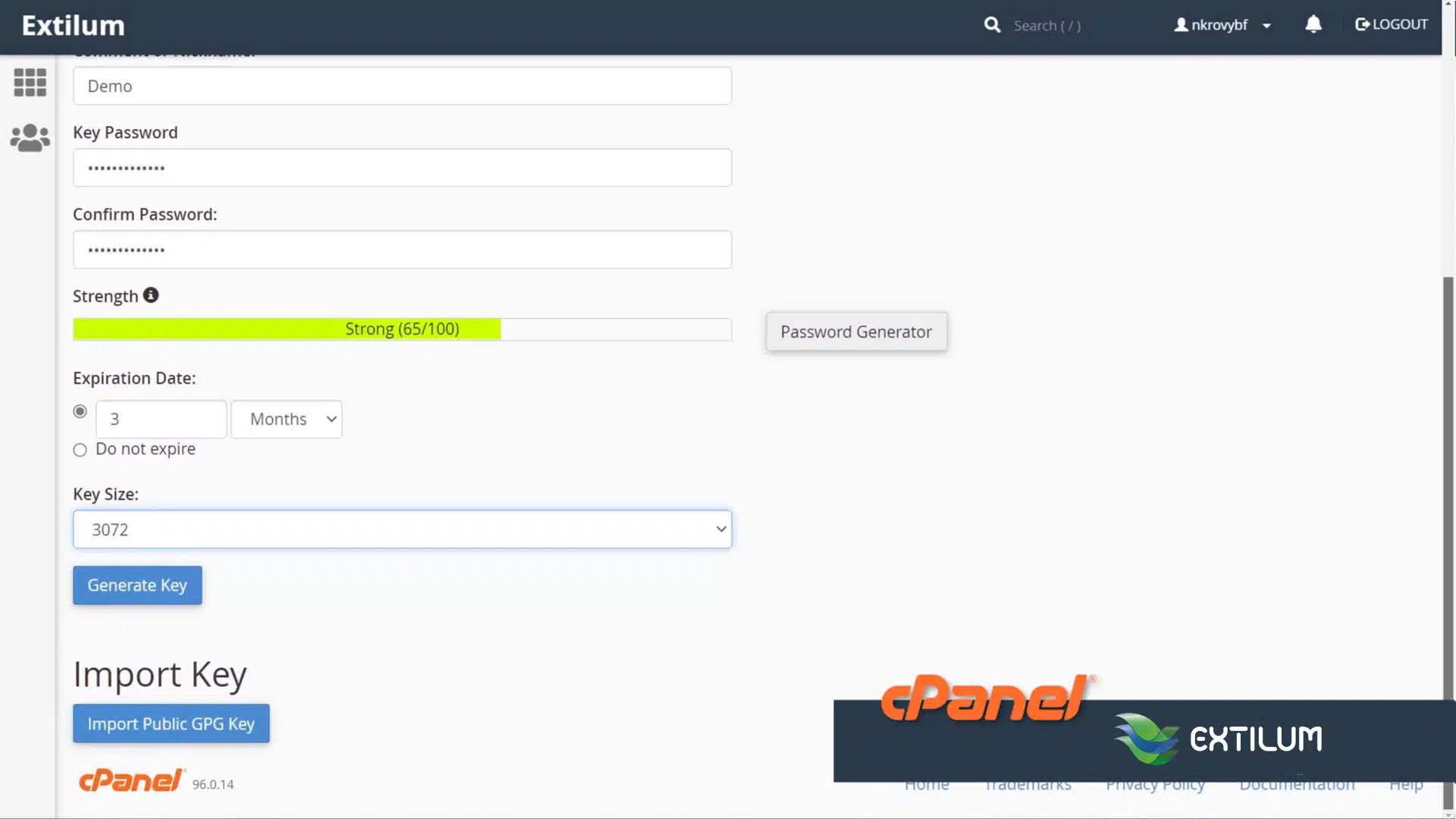Click the Generate Key button
The width and height of the screenshot is (1456, 819).
click(137, 585)
